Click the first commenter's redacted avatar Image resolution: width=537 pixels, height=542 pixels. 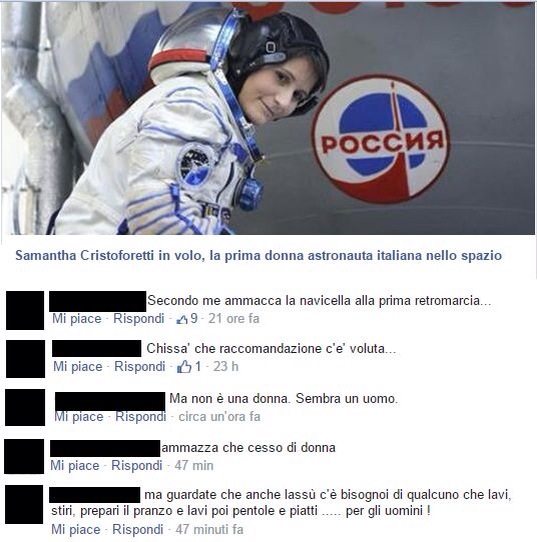point(25,310)
